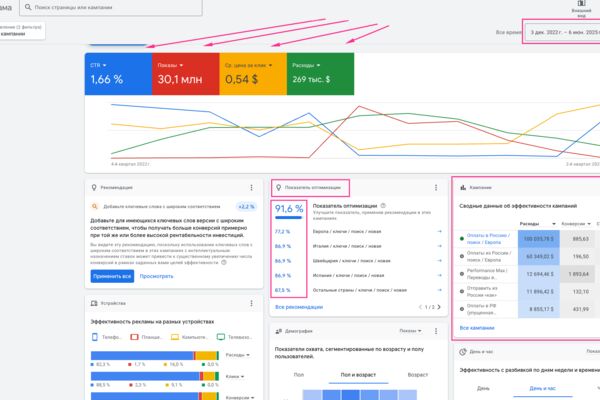Click the blue Применить все button
The width and height of the screenshot is (600, 400).
(112, 276)
